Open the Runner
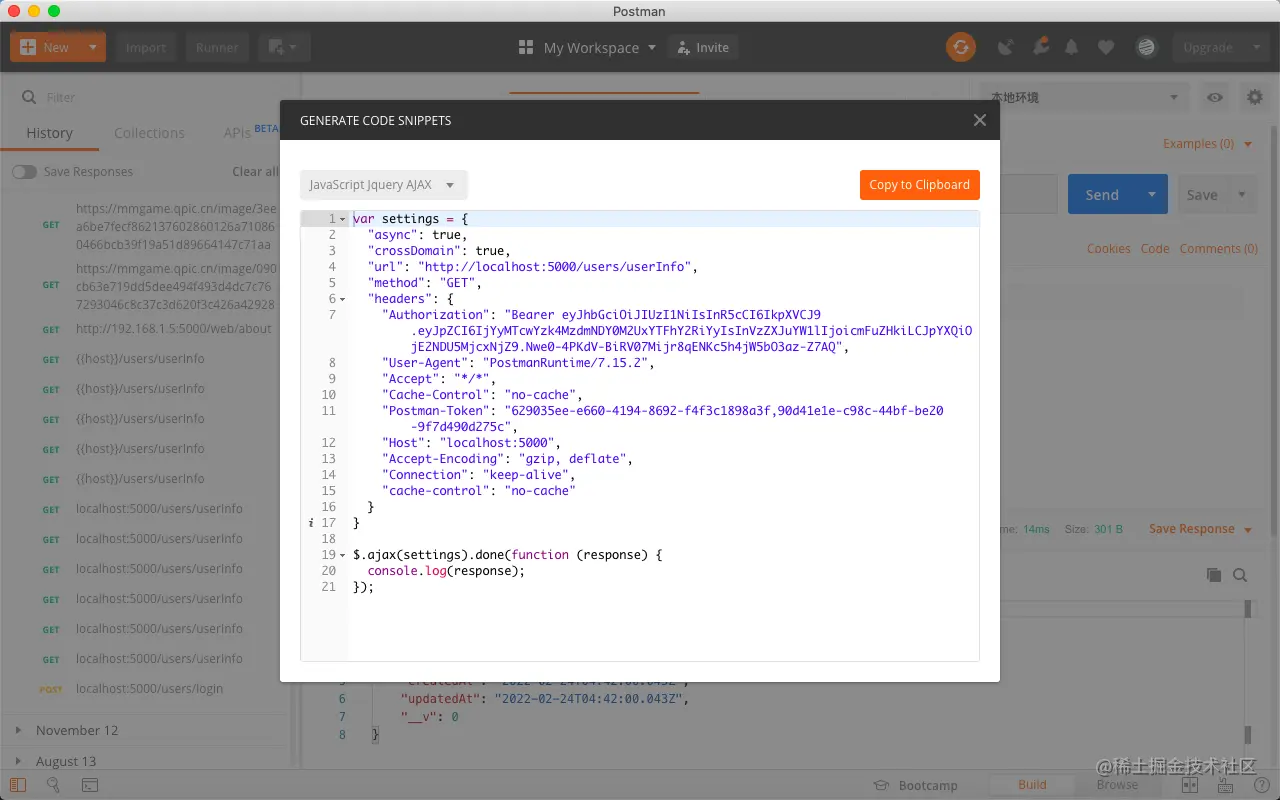The height and width of the screenshot is (800, 1280). [217, 47]
